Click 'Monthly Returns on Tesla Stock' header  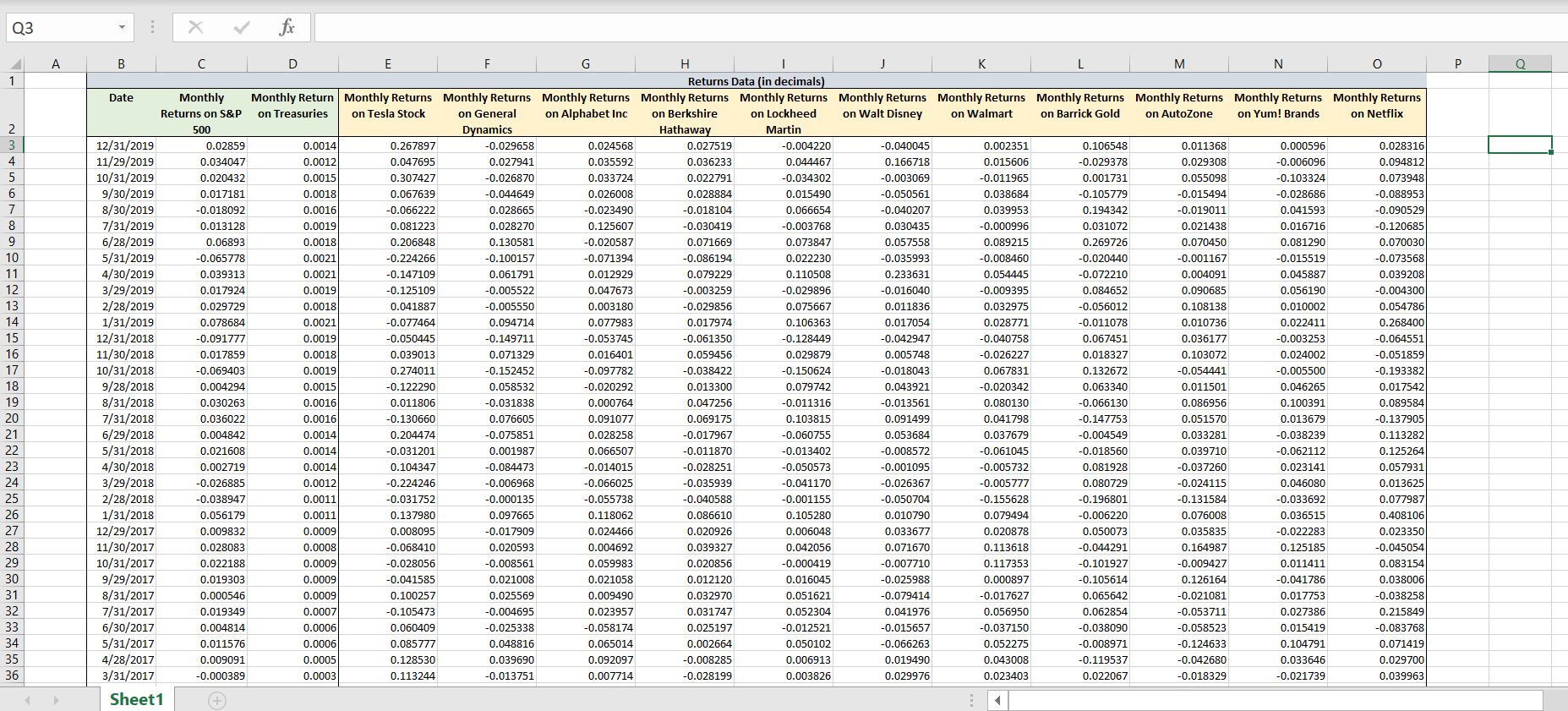[388, 112]
